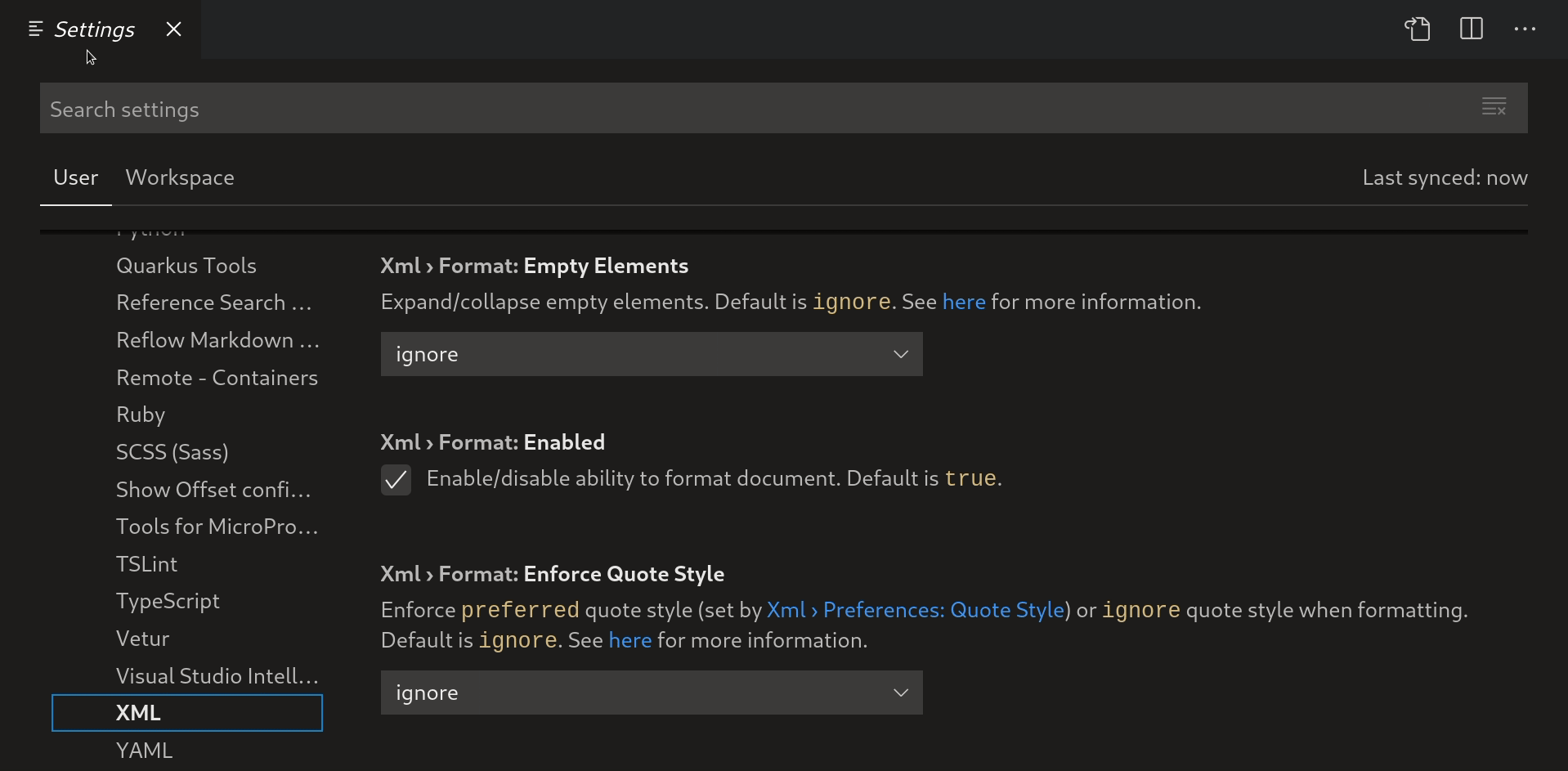This screenshot has width=1568, height=771.
Task: Split the editor to the right
Action: pyautogui.click(x=1470, y=29)
